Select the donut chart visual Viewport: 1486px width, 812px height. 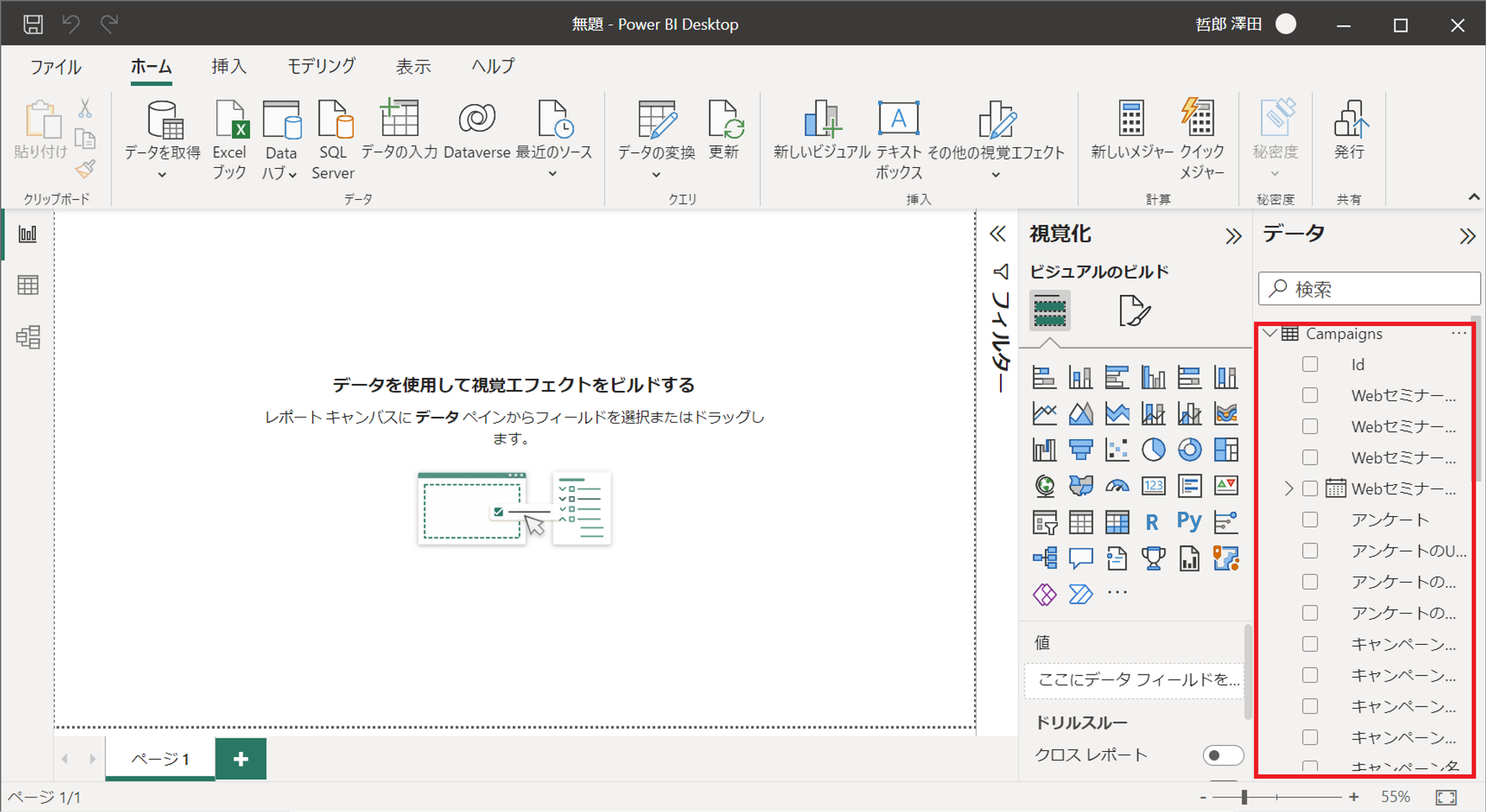click(x=1190, y=449)
